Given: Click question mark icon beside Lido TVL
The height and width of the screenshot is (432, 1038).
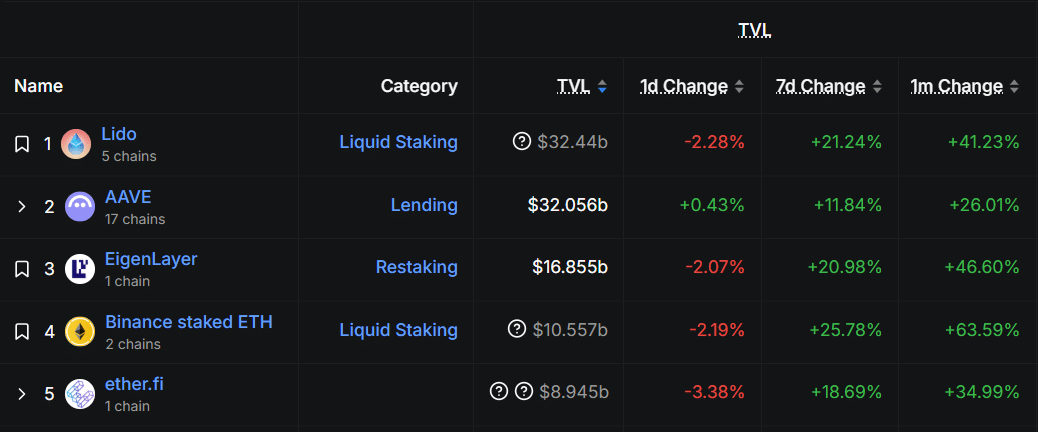Looking at the screenshot, I should coord(521,142).
